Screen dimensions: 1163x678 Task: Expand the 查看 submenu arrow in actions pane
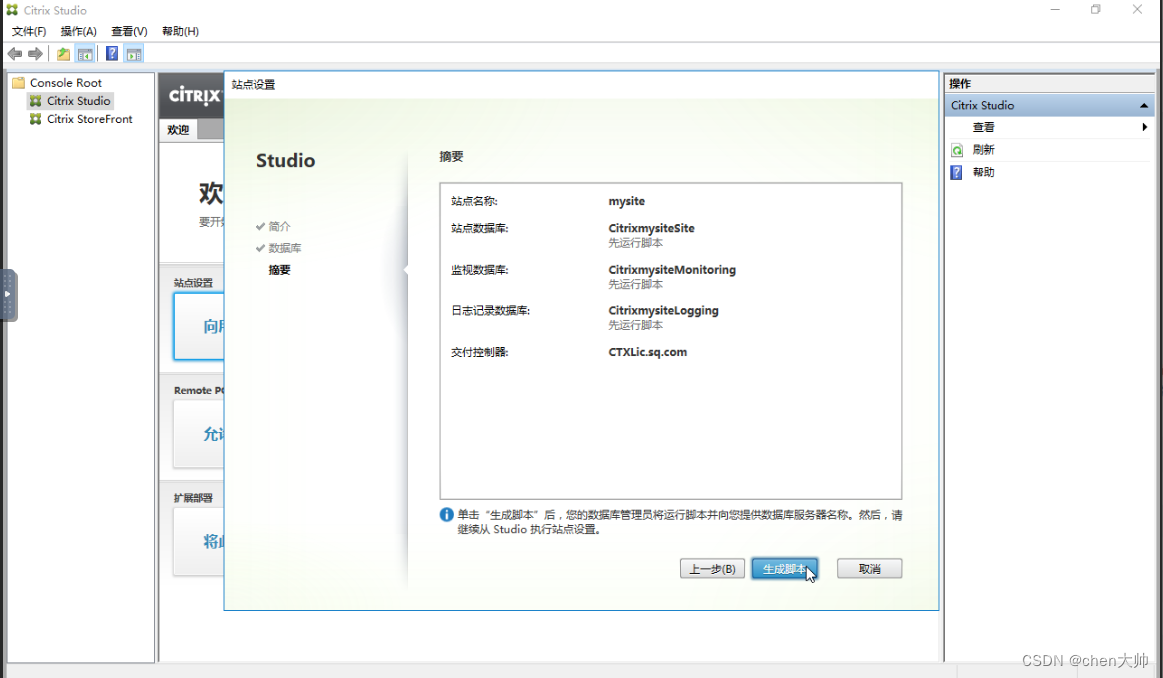tap(1144, 127)
